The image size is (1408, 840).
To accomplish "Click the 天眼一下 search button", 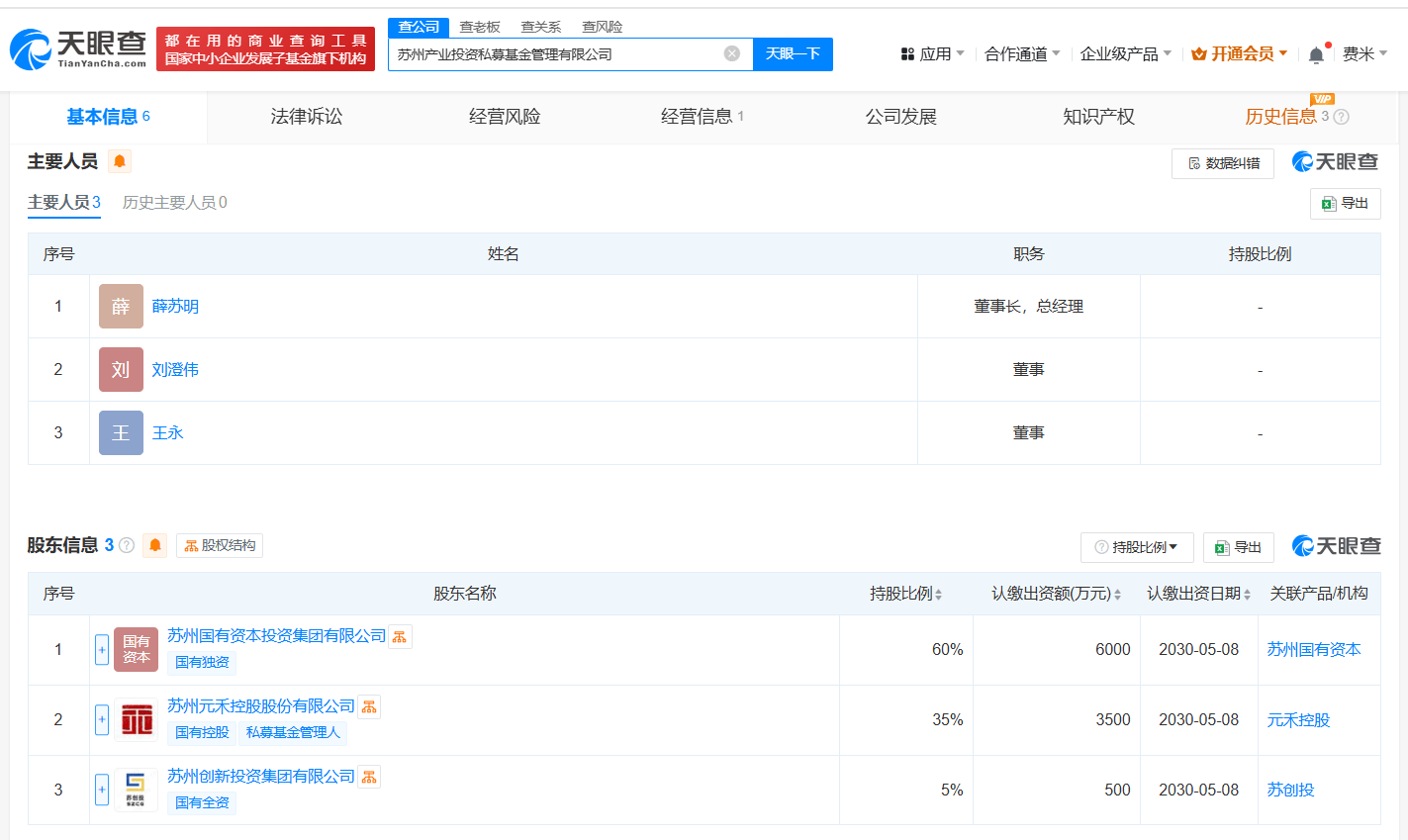I will coord(793,54).
